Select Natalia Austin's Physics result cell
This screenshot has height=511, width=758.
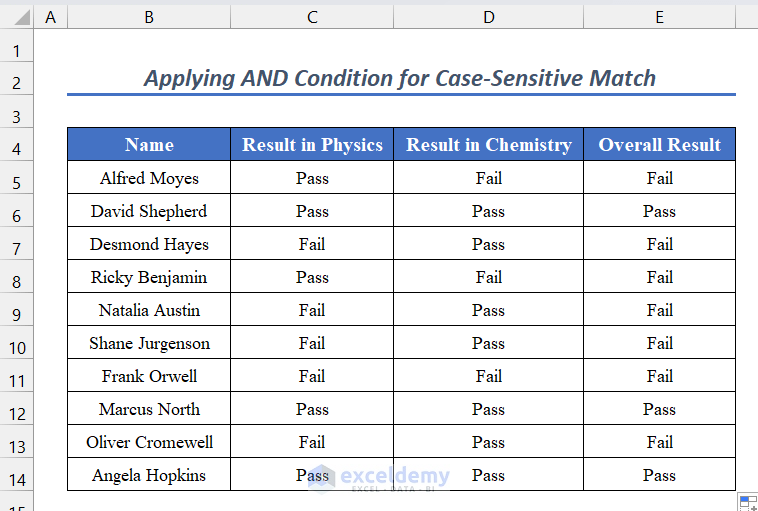click(x=312, y=310)
